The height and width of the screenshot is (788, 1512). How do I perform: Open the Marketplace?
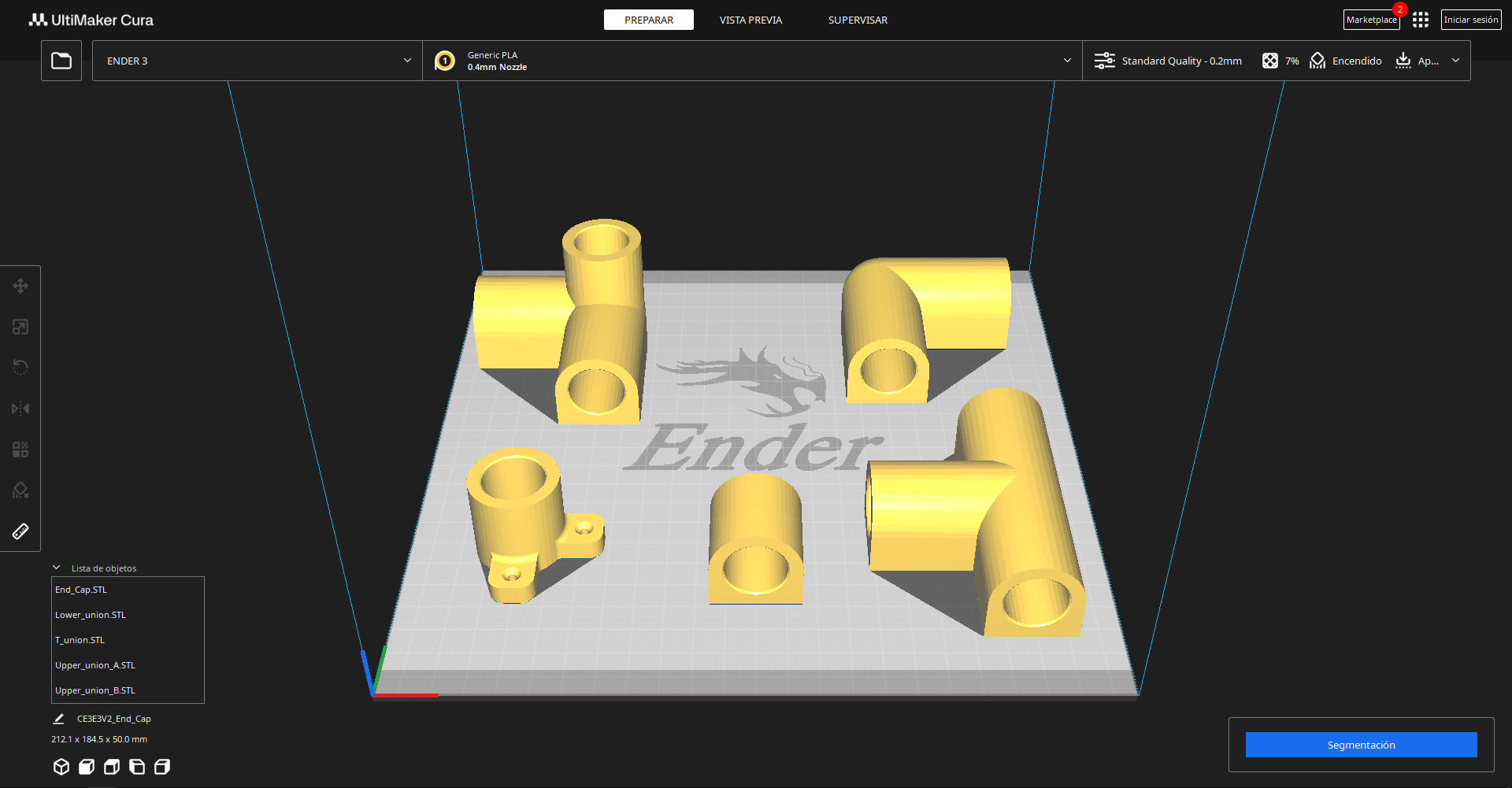click(1371, 20)
